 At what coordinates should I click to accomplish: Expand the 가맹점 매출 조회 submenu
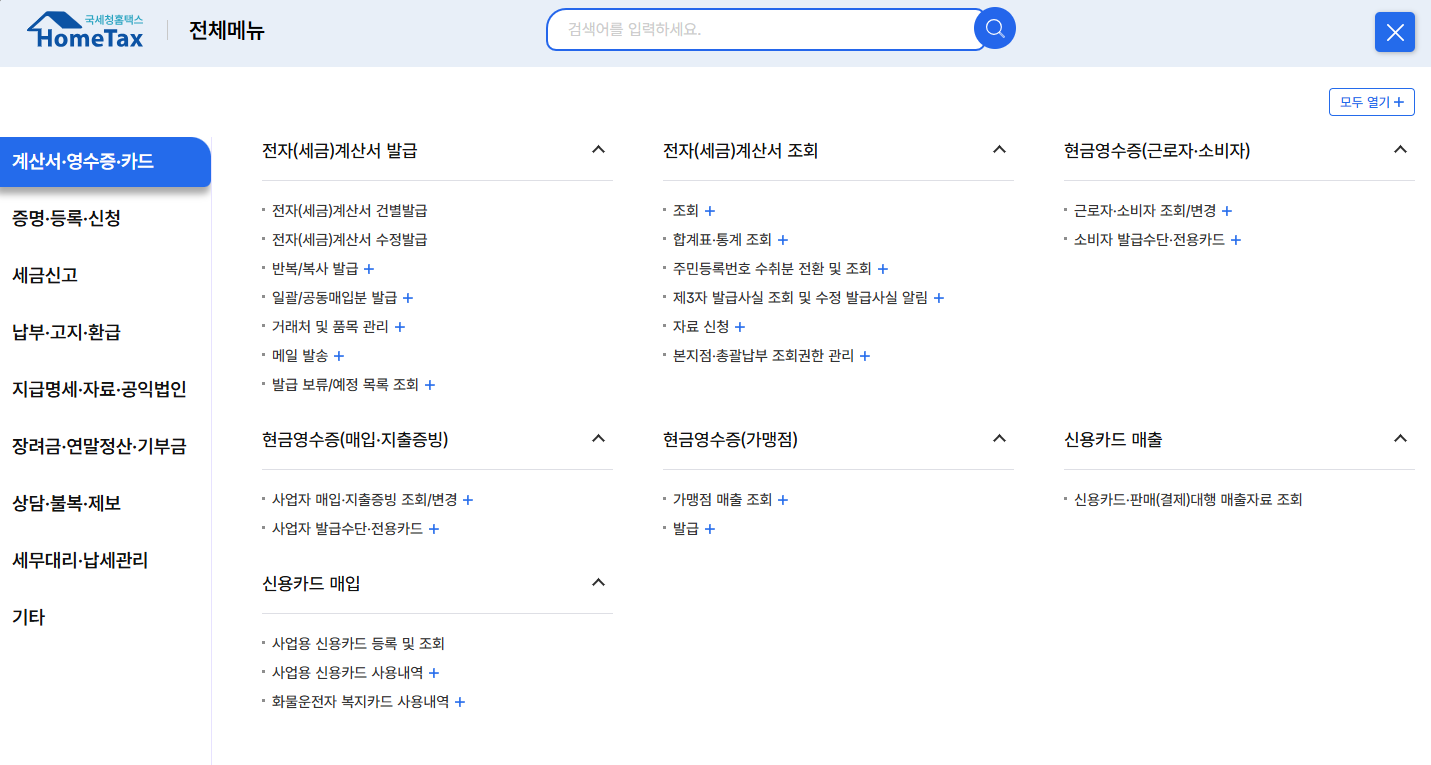pos(782,499)
